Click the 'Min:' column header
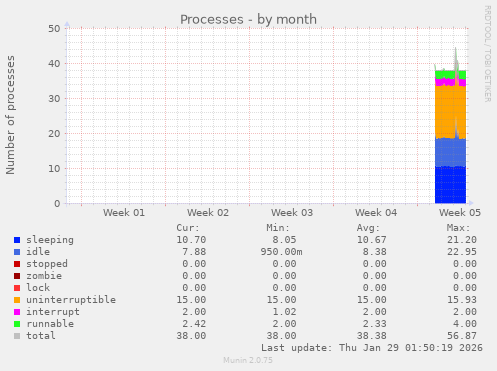 278,228
